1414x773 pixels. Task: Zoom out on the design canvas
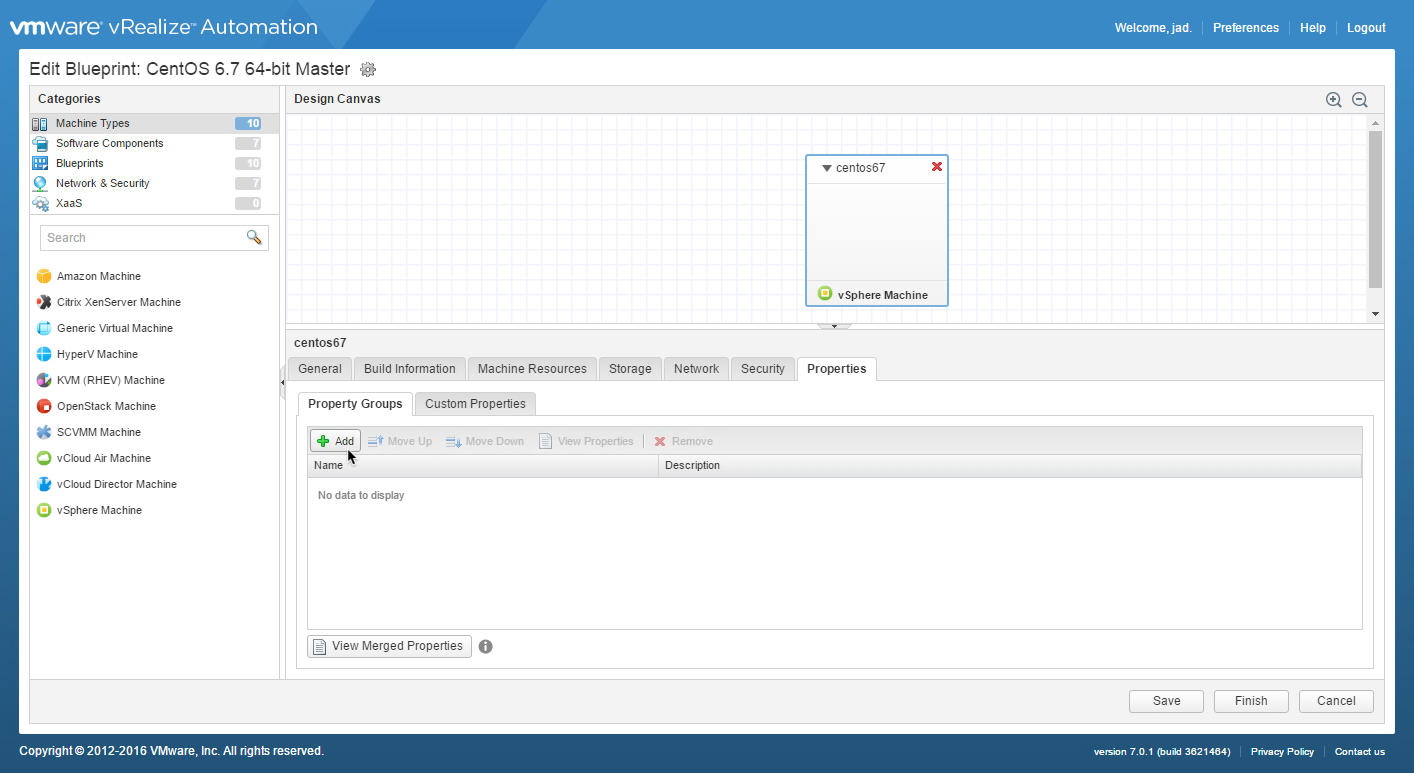coord(1360,99)
